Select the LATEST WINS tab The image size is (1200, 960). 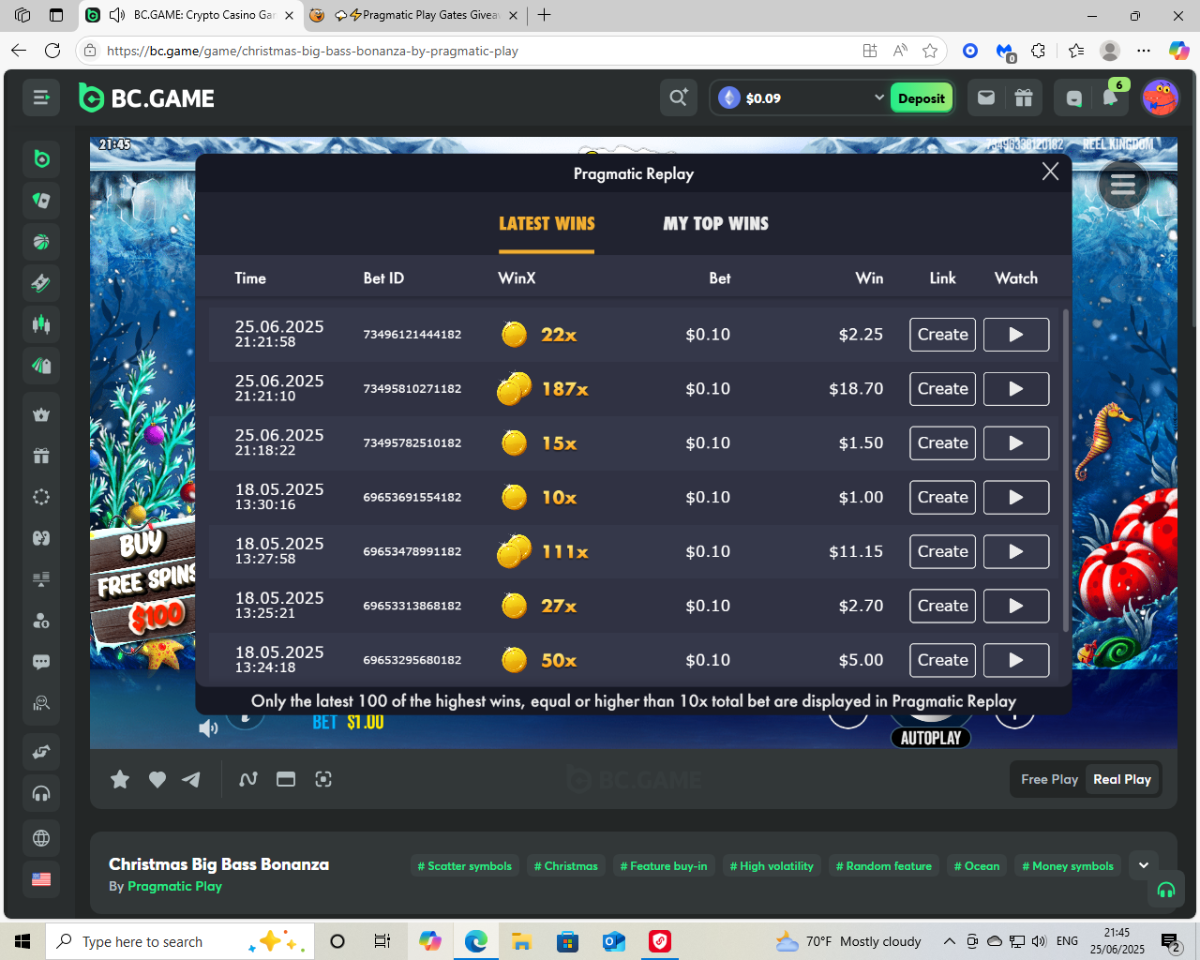[x=547, y=223]
